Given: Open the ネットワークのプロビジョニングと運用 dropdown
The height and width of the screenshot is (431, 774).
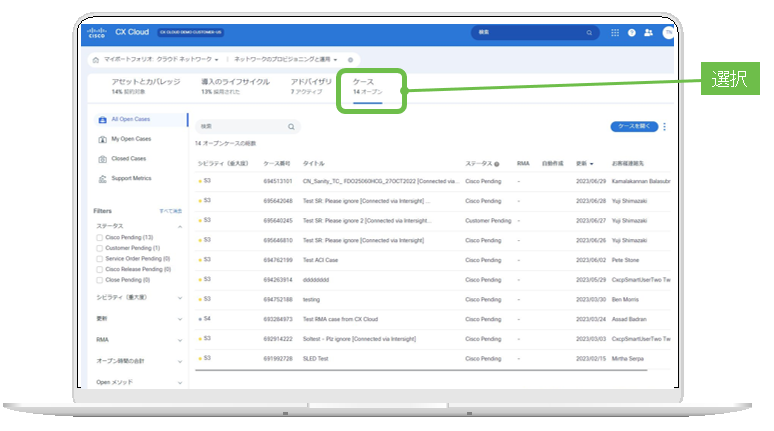Looking at the screenshot, I should [x=285, y=59].
